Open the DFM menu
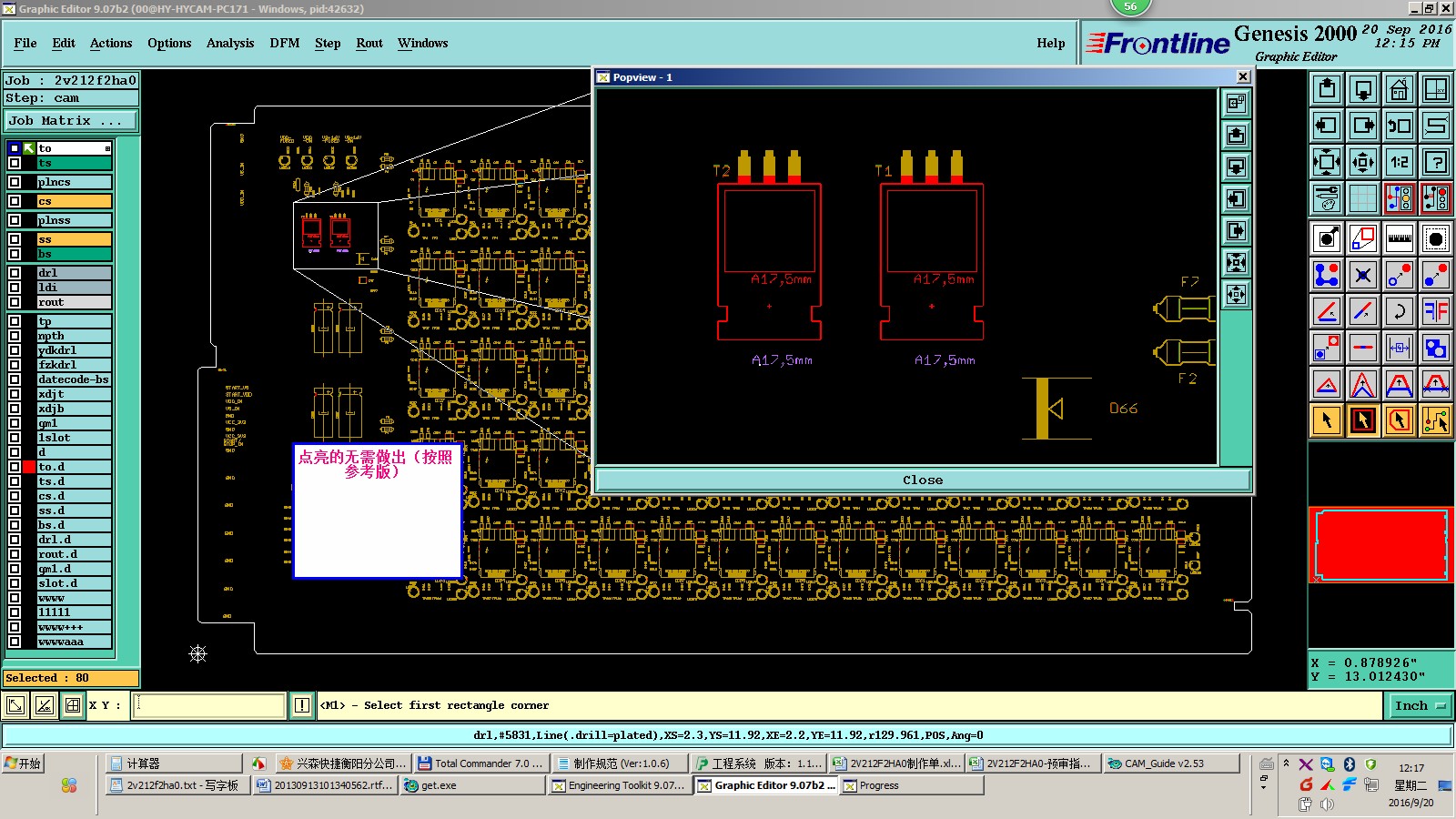The width and height of the screenshot is (1456, 819). (285, 43)
